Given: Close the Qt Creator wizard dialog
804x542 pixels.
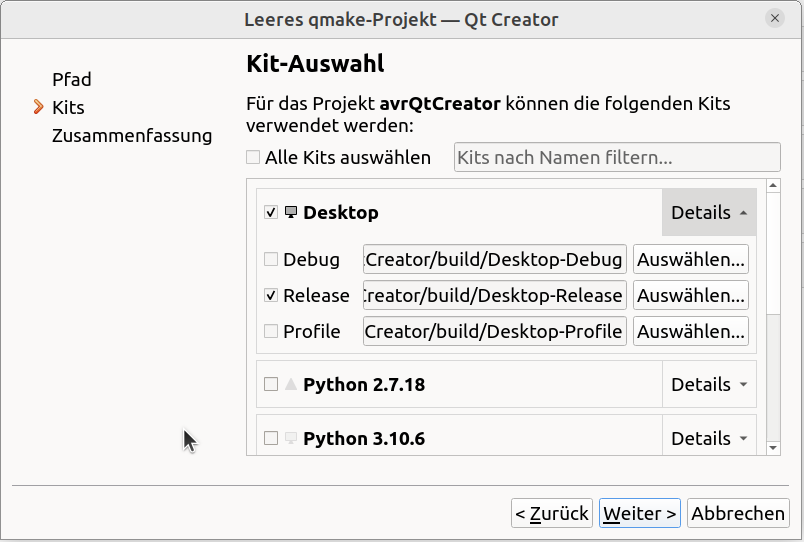Looking at the screenshot, I should point(775,18).
